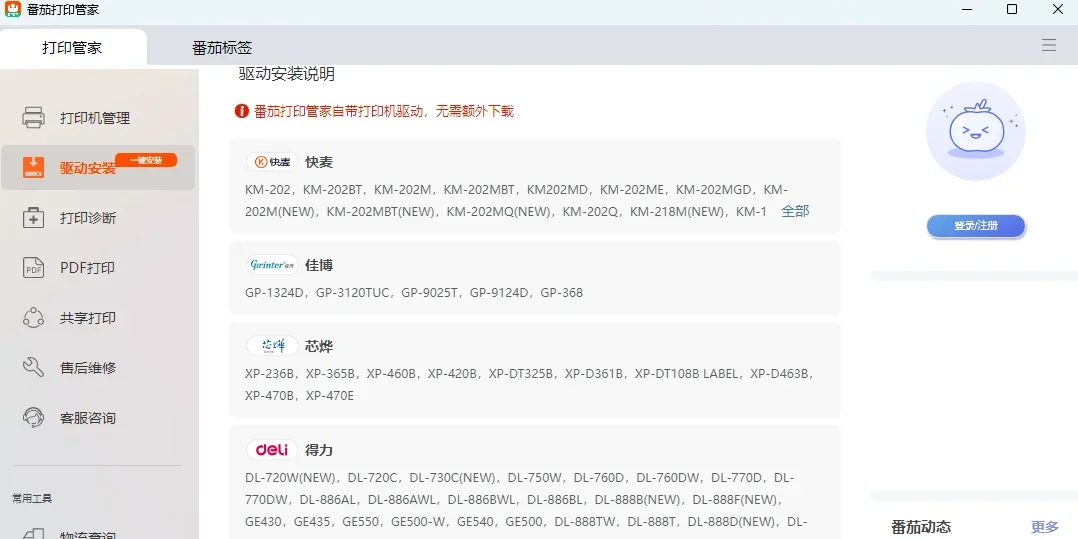This screenshot has width=1078, height=539.
Task: Click the notice 番茄打印管家自带打印机驱动
Action: click(384, 111)
